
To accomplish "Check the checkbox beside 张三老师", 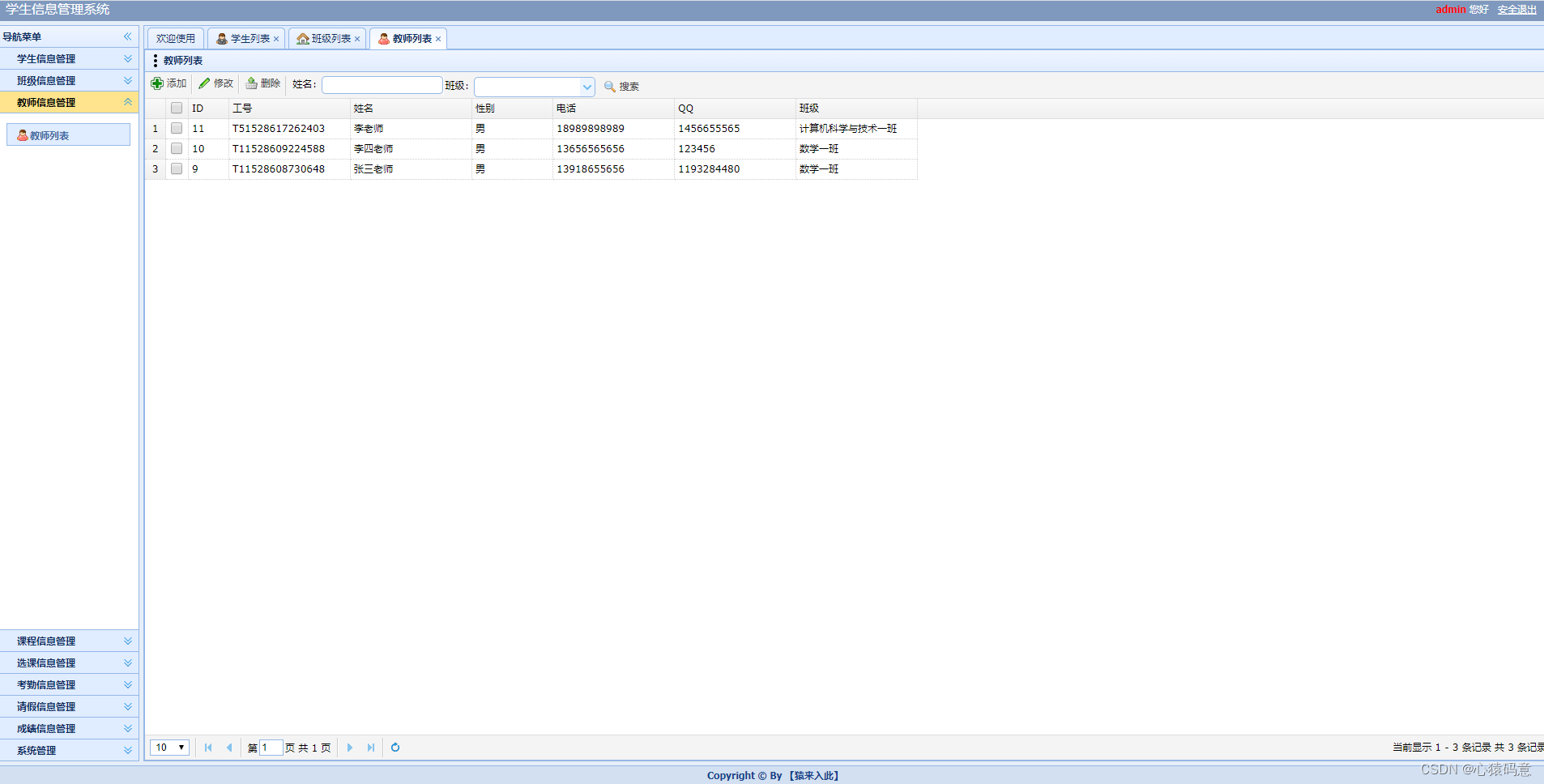I will [x=177, y=168].
